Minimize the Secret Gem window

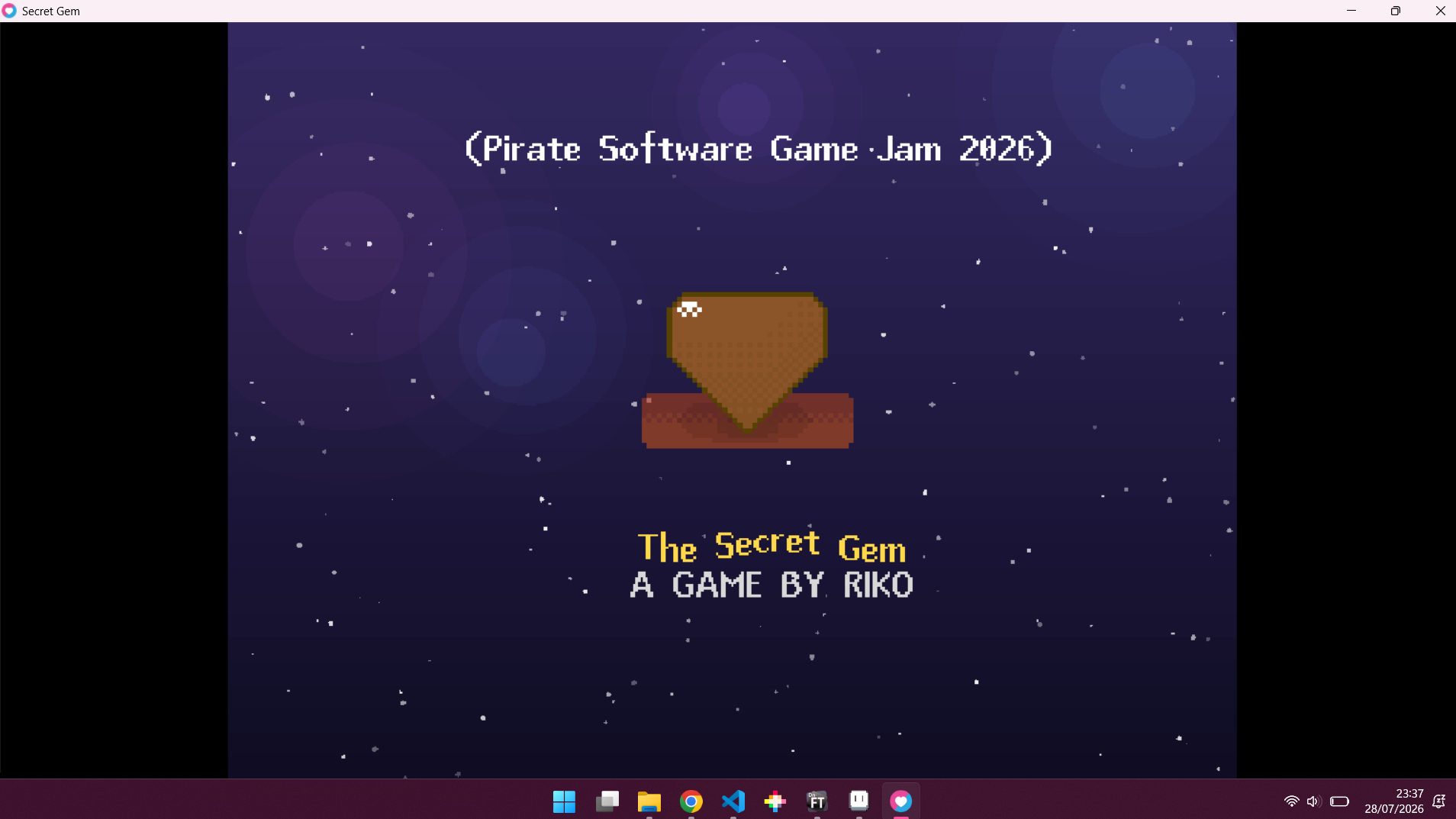point(1351,11)
